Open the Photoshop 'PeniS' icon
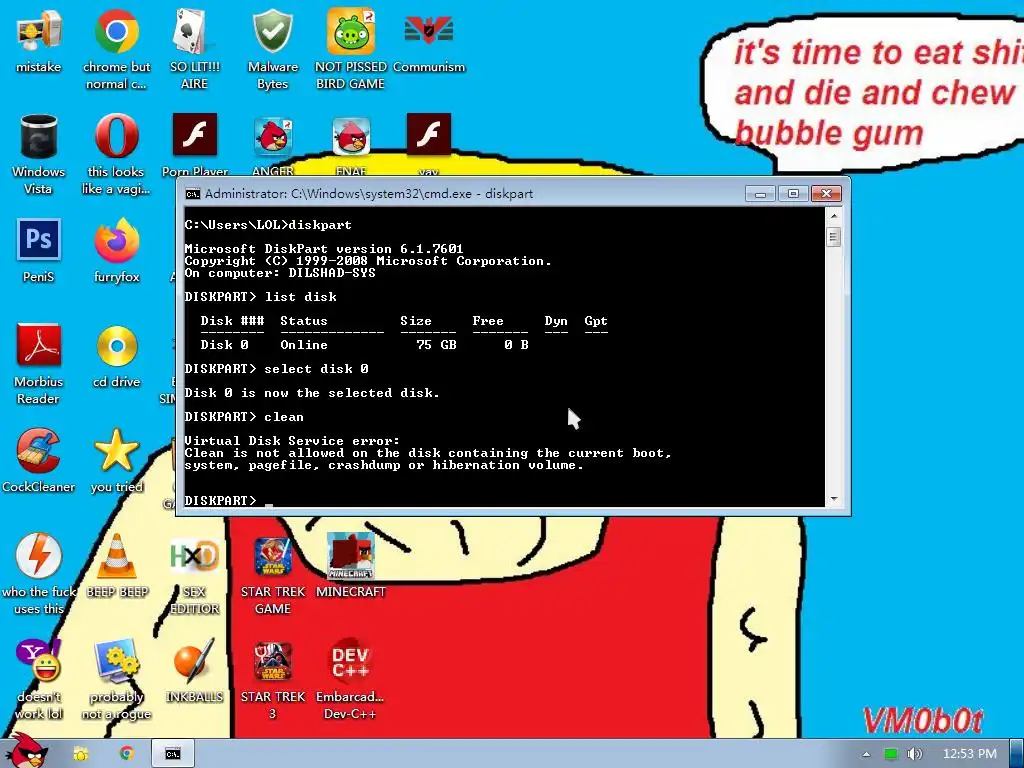The image size is (1024, 768). 39,251
